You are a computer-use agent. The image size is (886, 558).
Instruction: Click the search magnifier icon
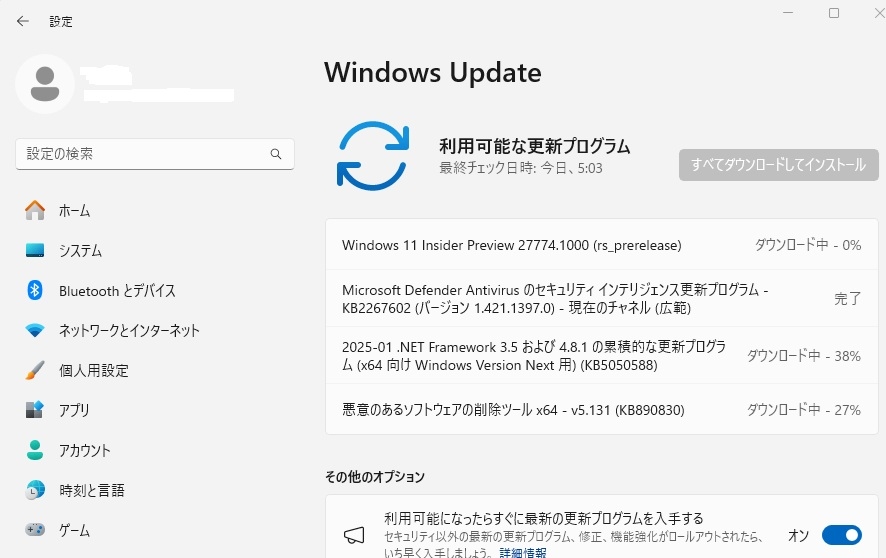[x=276, y=154]
